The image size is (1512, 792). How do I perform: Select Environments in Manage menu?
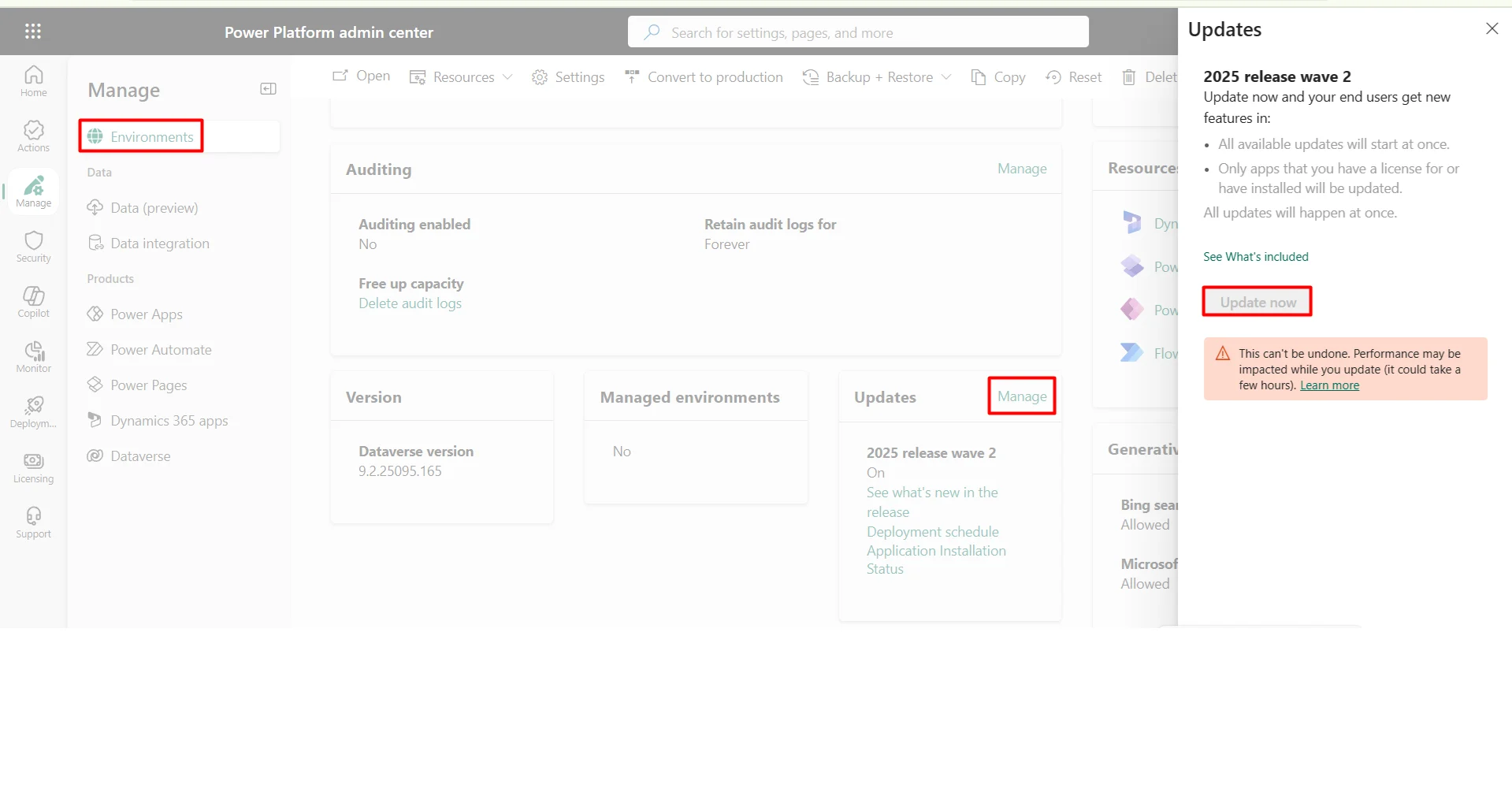point(151,137)
